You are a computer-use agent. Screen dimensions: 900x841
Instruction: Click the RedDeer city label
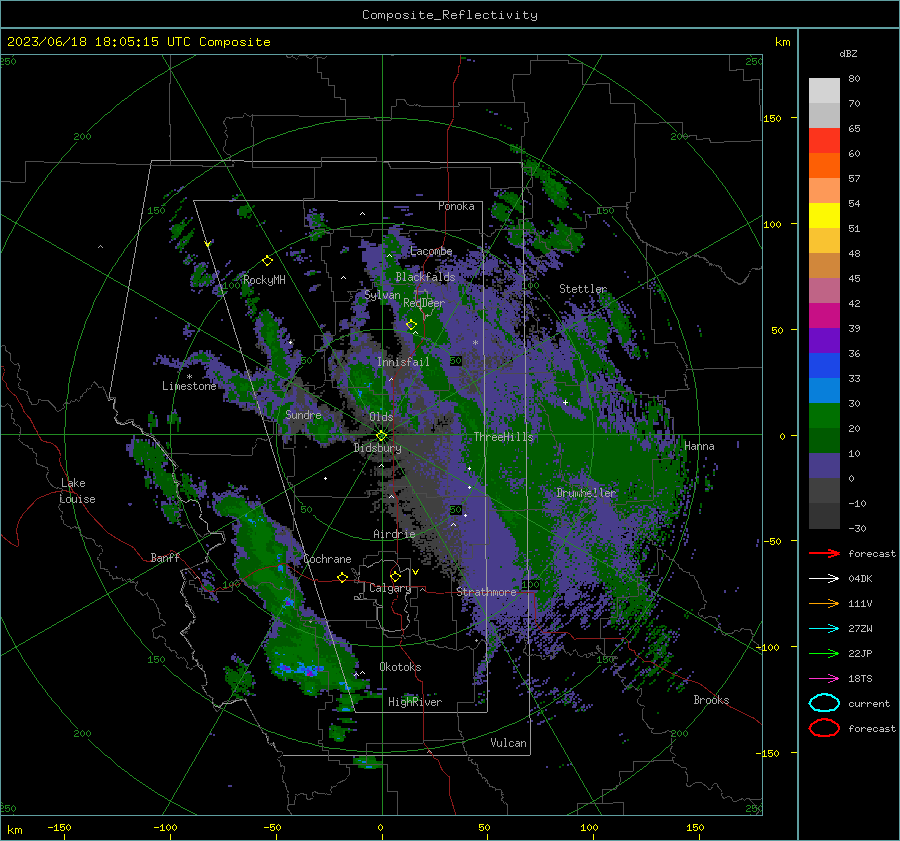pyautogui.click(x=424, y=303)
